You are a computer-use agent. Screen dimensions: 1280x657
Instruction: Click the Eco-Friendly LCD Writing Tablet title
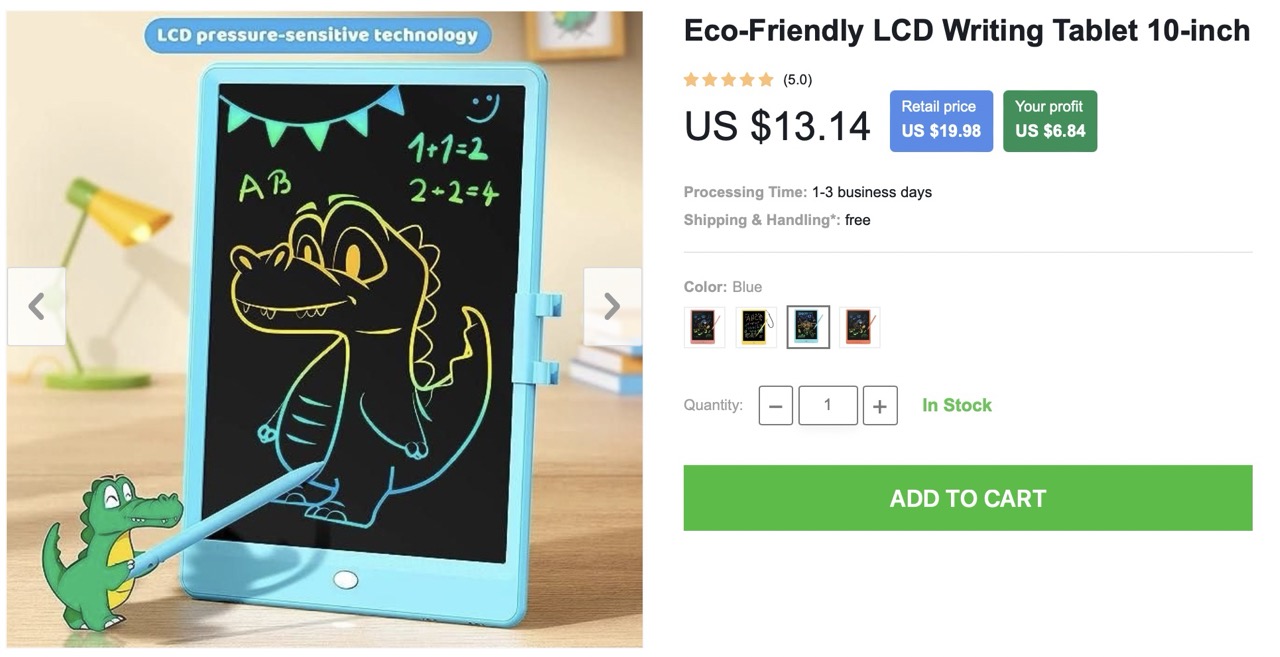pyautogui.click(x=967, y=31)
